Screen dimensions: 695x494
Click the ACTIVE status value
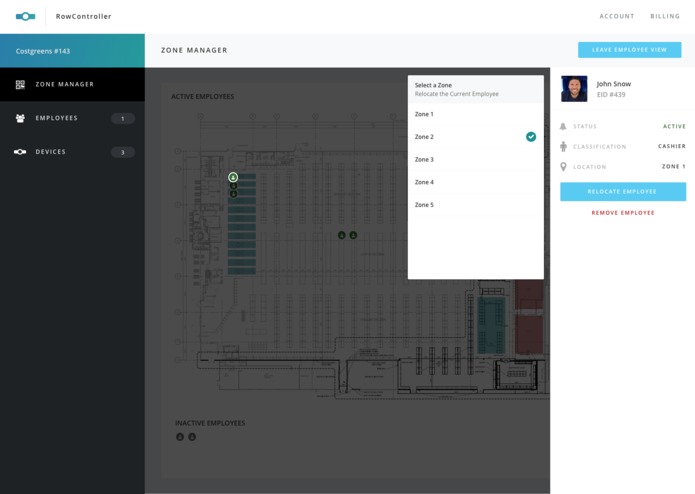[674, 126]
